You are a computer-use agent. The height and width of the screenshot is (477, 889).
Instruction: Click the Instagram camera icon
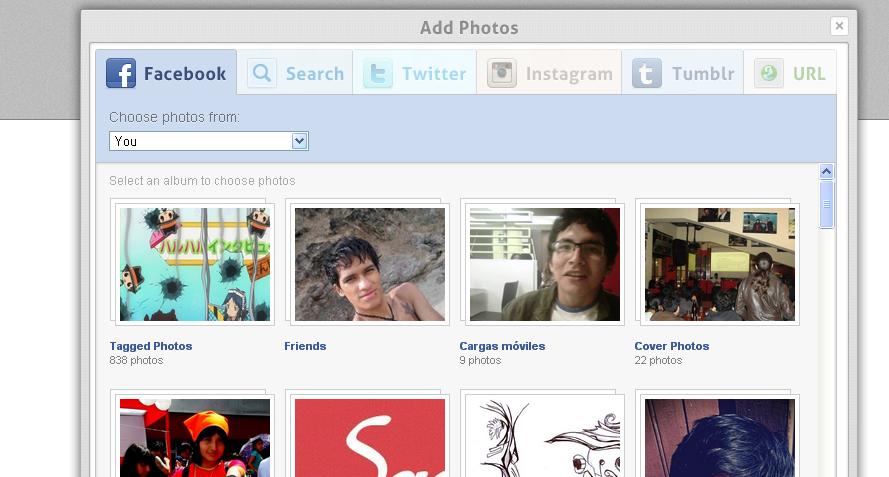[502, 73]
